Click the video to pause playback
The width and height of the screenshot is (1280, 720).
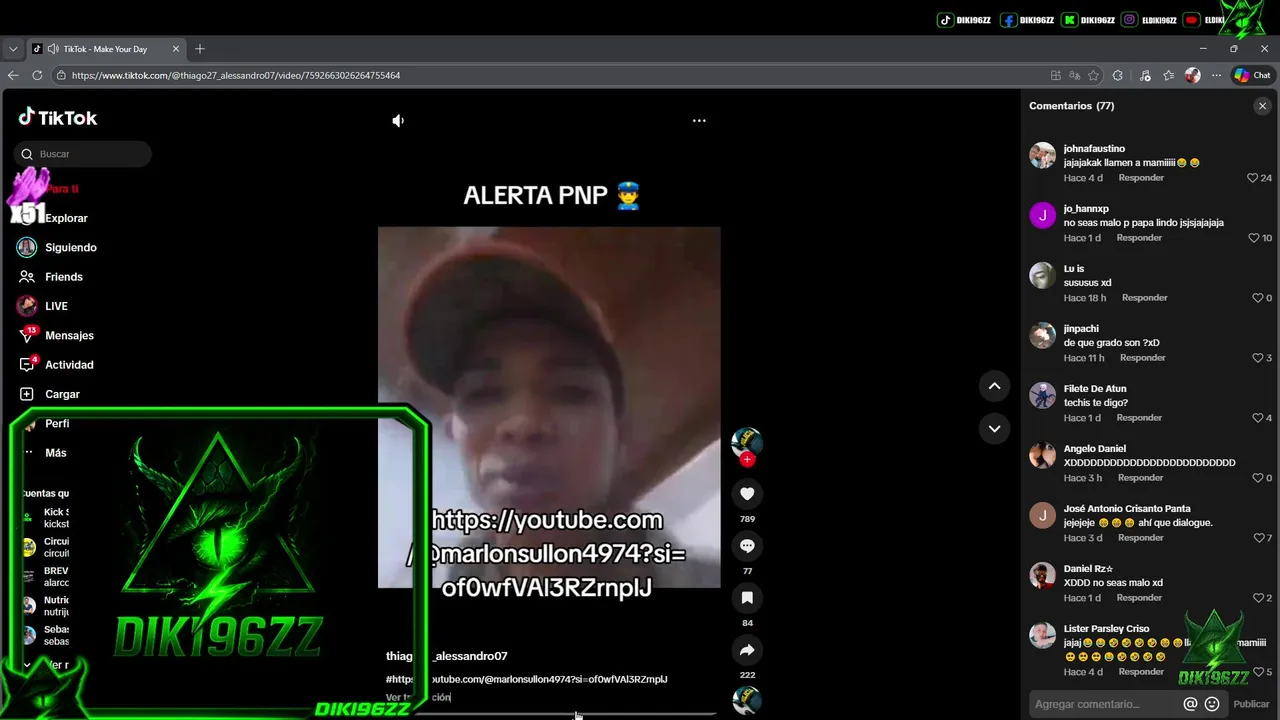[x=549, y=407]
